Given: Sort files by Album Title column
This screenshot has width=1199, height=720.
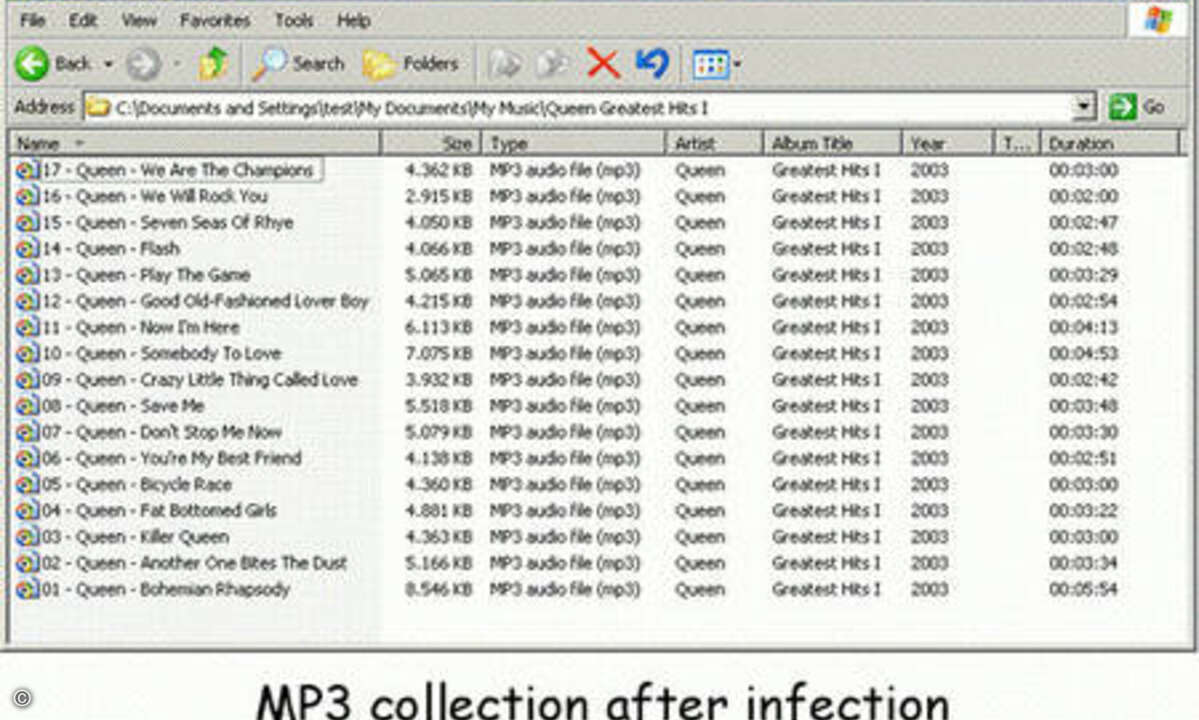Looking at the screenshot, I should point(832,143).
